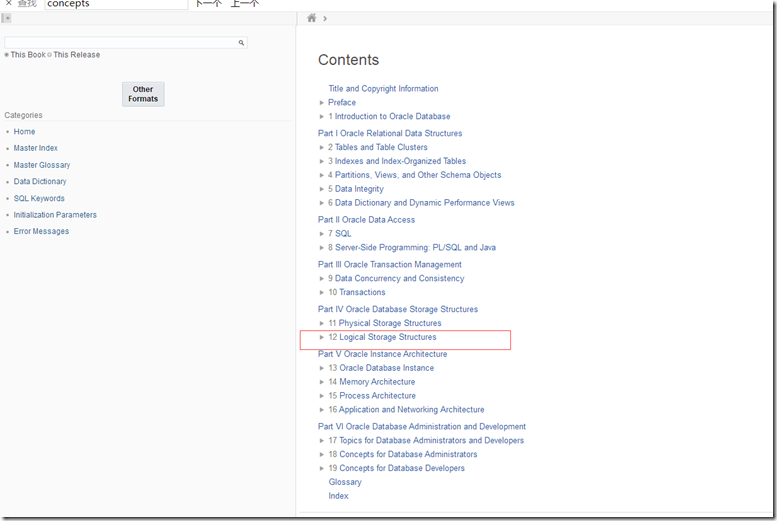
Task: Expand chapter 13 Oracle Database Instance arrow
Action: tap(322, 368)
